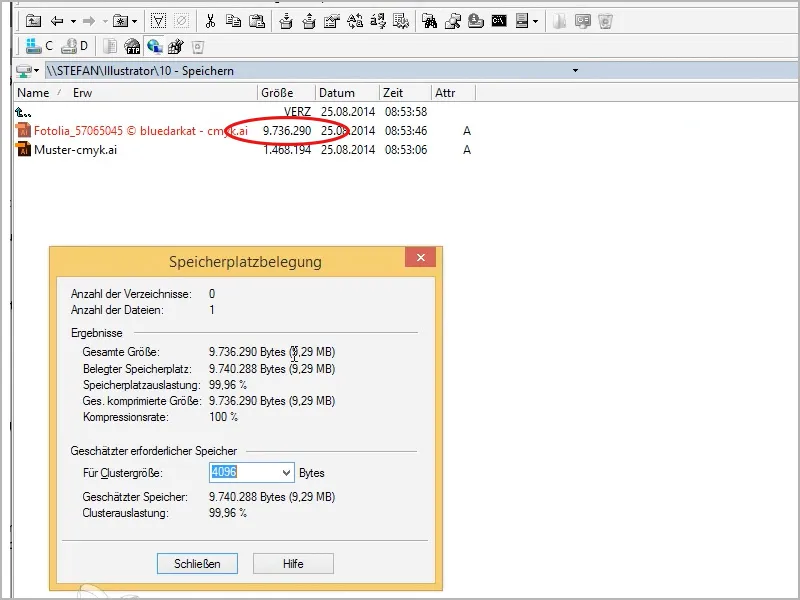Viewport: 800px width, 600px height.
Task: Close the Speicherplatzbelegung dialog with X
Action: tap(420, 258)
